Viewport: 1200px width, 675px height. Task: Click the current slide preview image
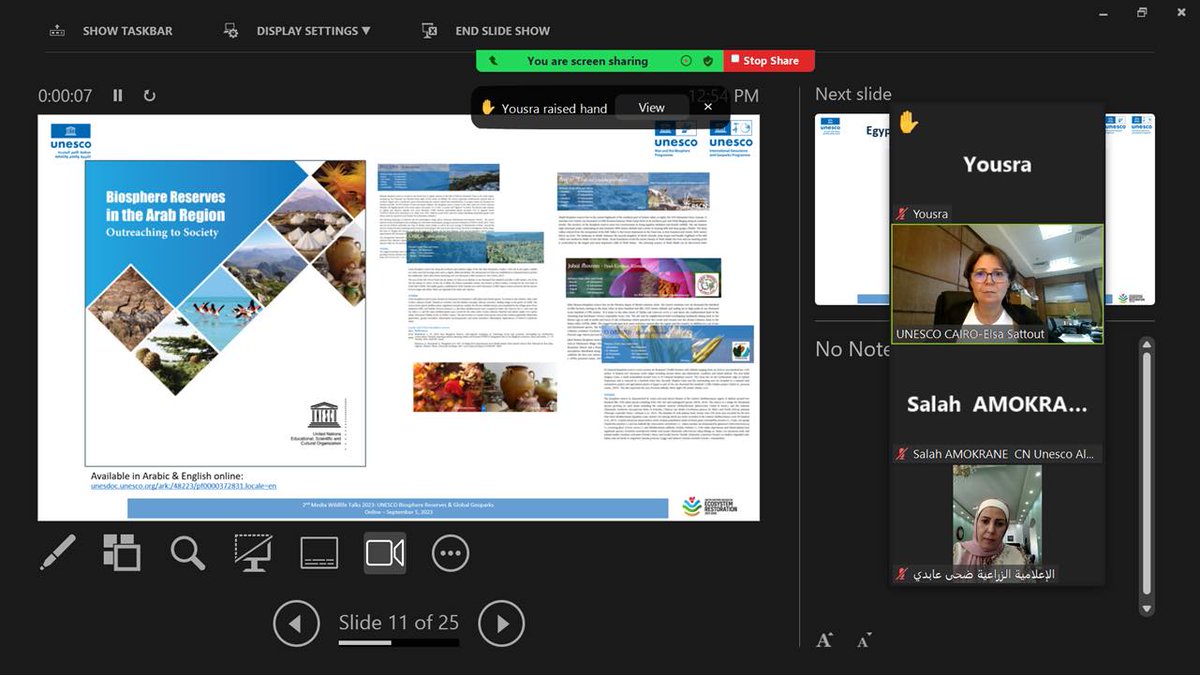tap(398, 318)
